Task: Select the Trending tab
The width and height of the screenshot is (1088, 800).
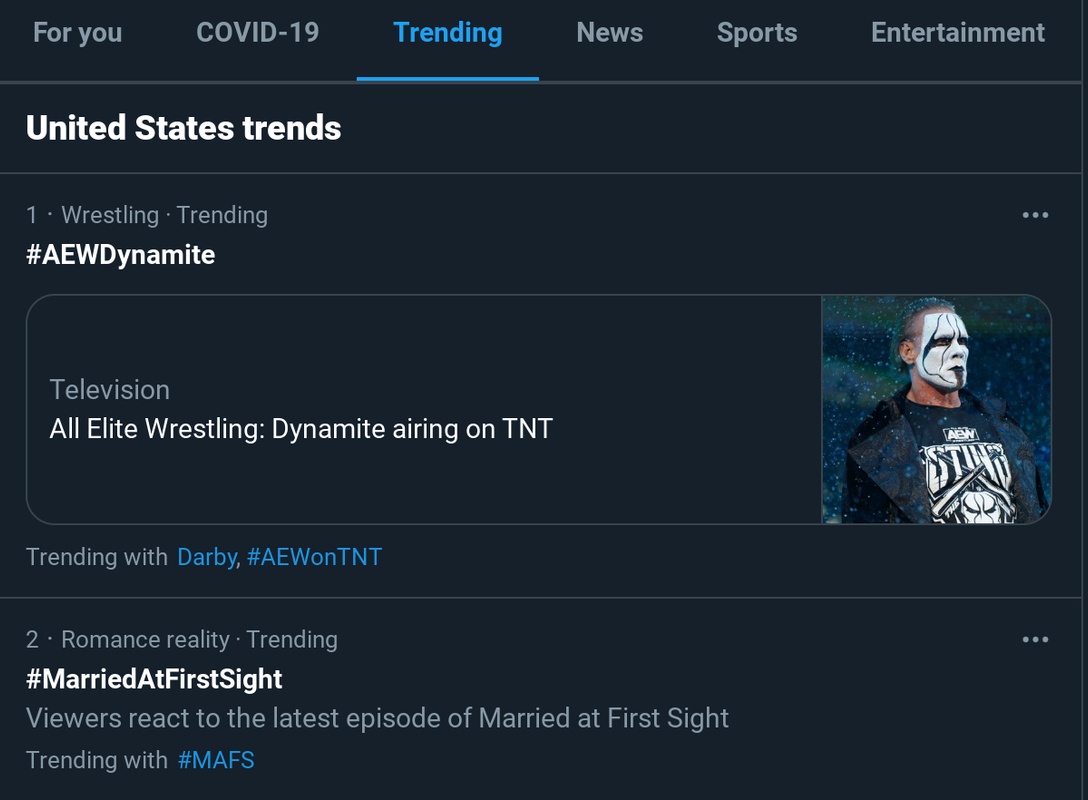Action: pos(448,33)
